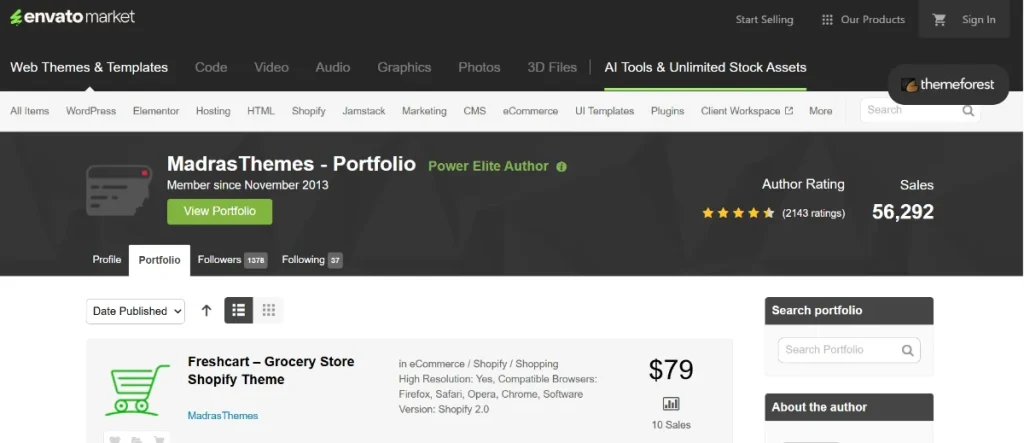Open Freshcart Grocery Store Shopify Theme title
The width and height of the screenshot is (1024, 443).
coord(271,370)
